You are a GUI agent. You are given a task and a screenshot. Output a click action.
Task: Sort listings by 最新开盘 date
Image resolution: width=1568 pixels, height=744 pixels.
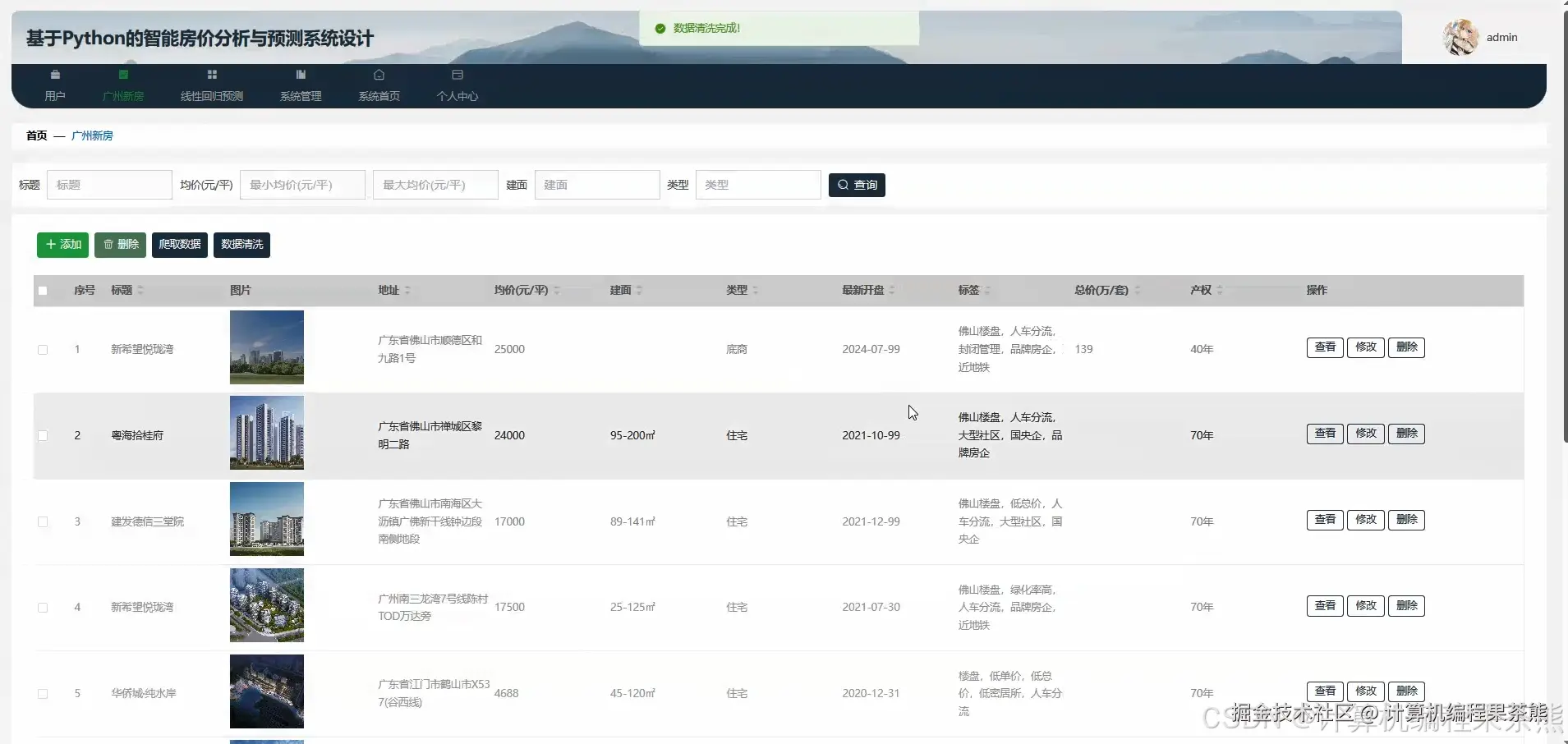[892, 291]
